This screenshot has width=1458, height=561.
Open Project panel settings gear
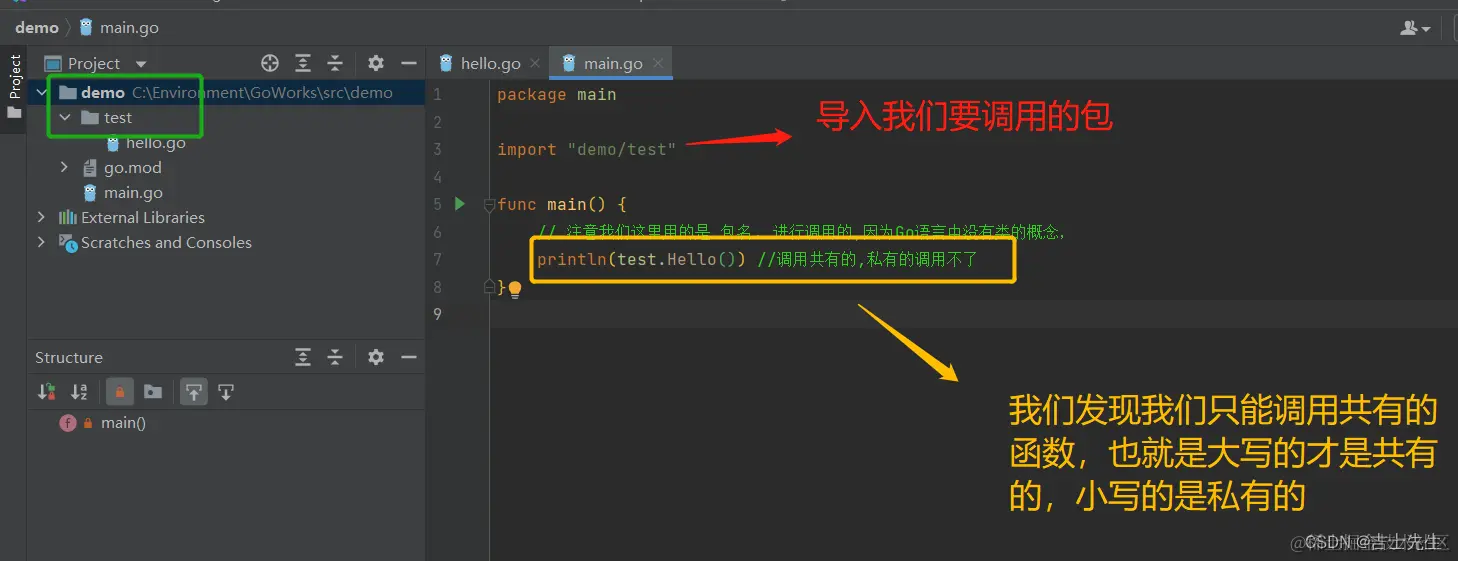[x=376, y=63]
